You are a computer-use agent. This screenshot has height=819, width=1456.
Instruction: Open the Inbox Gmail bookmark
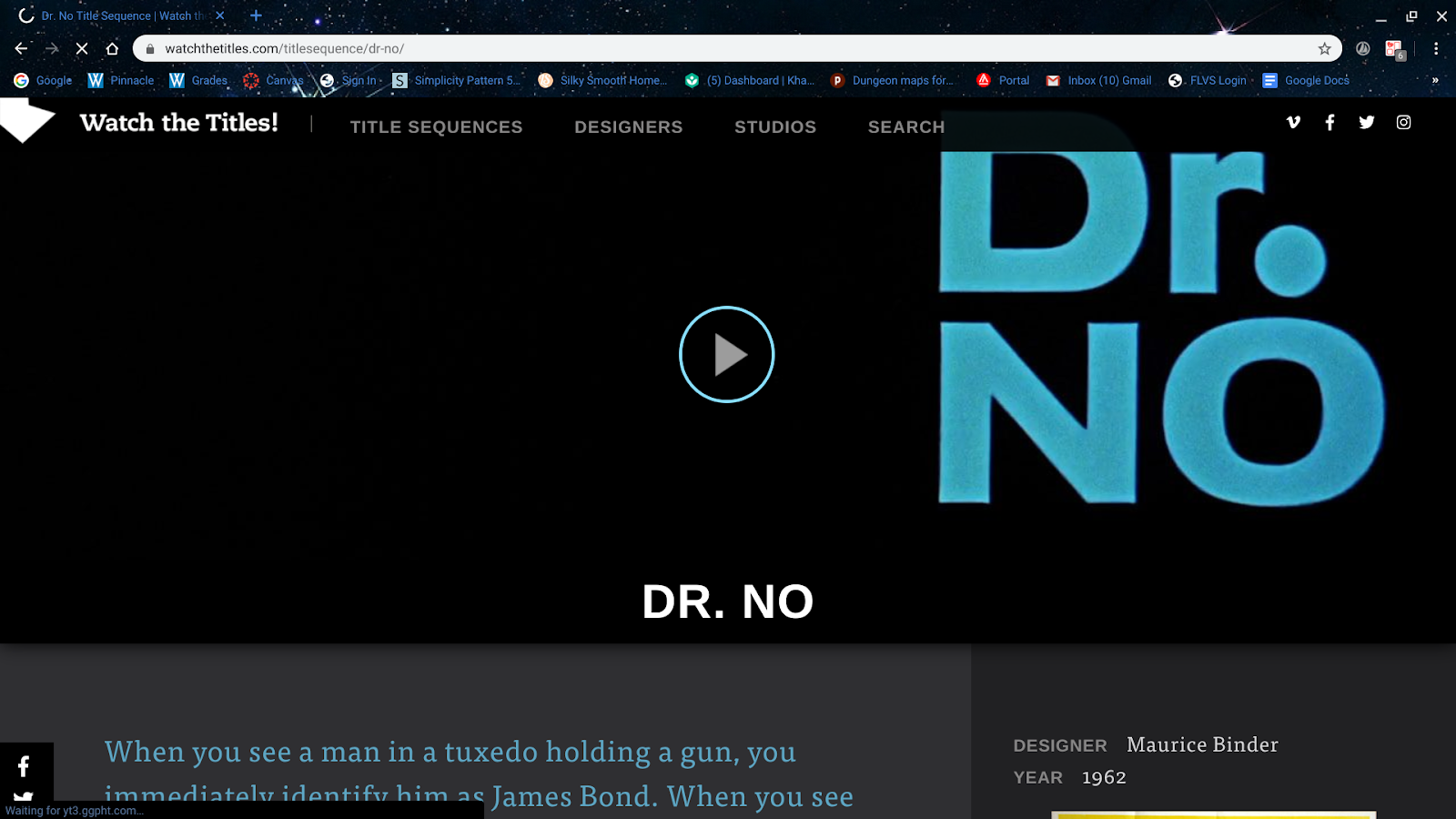[1098, 80]
